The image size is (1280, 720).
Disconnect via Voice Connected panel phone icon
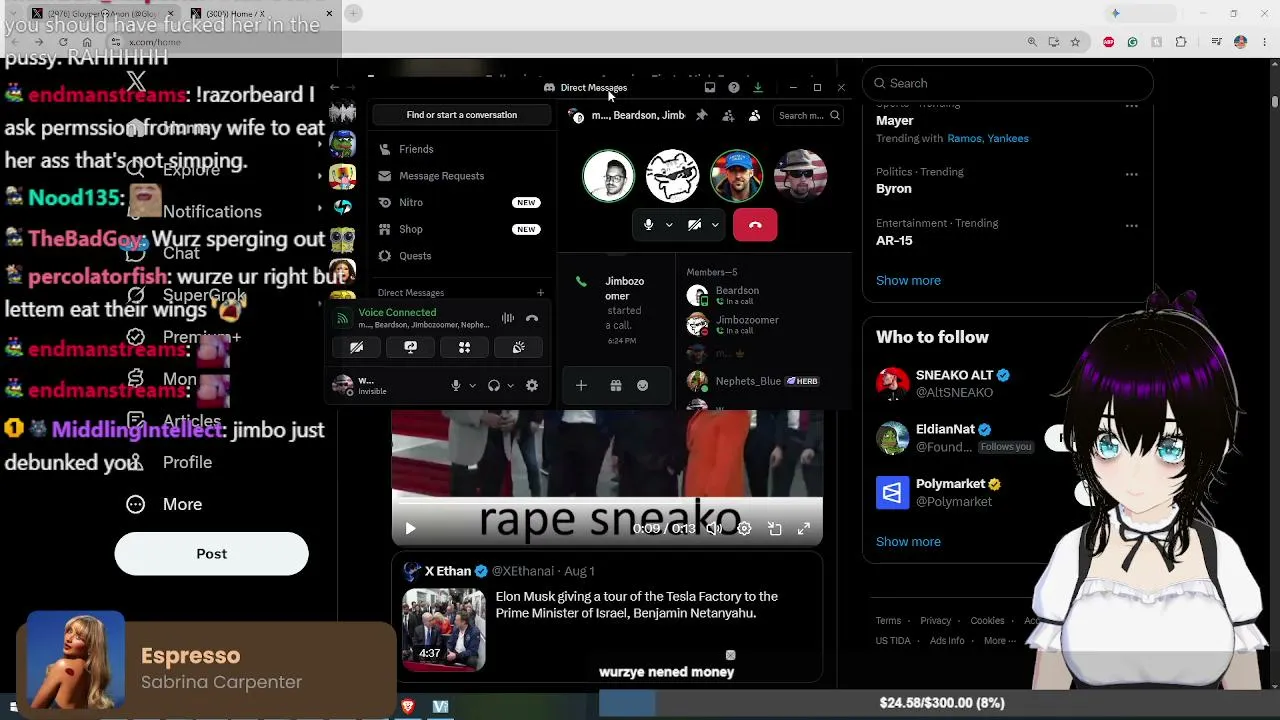pyautogui.click(x=532, y=319)
